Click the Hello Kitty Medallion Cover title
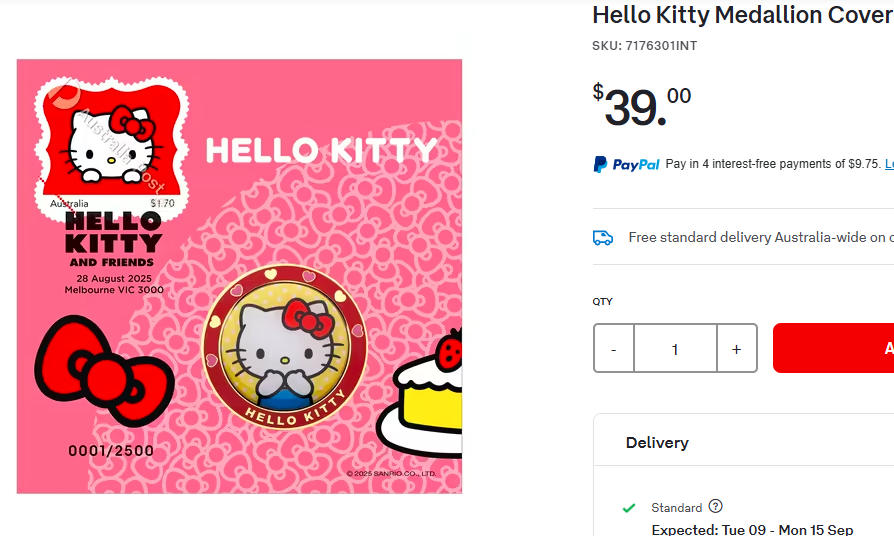The image size is (894, 536). (x=742, y=15)
